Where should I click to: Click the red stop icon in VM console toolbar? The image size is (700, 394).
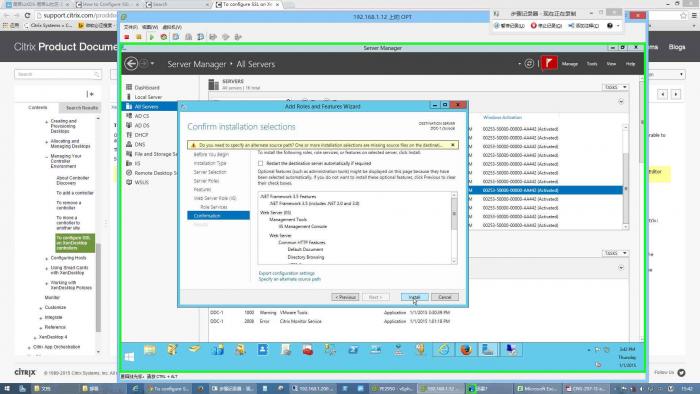click(127, 37)
